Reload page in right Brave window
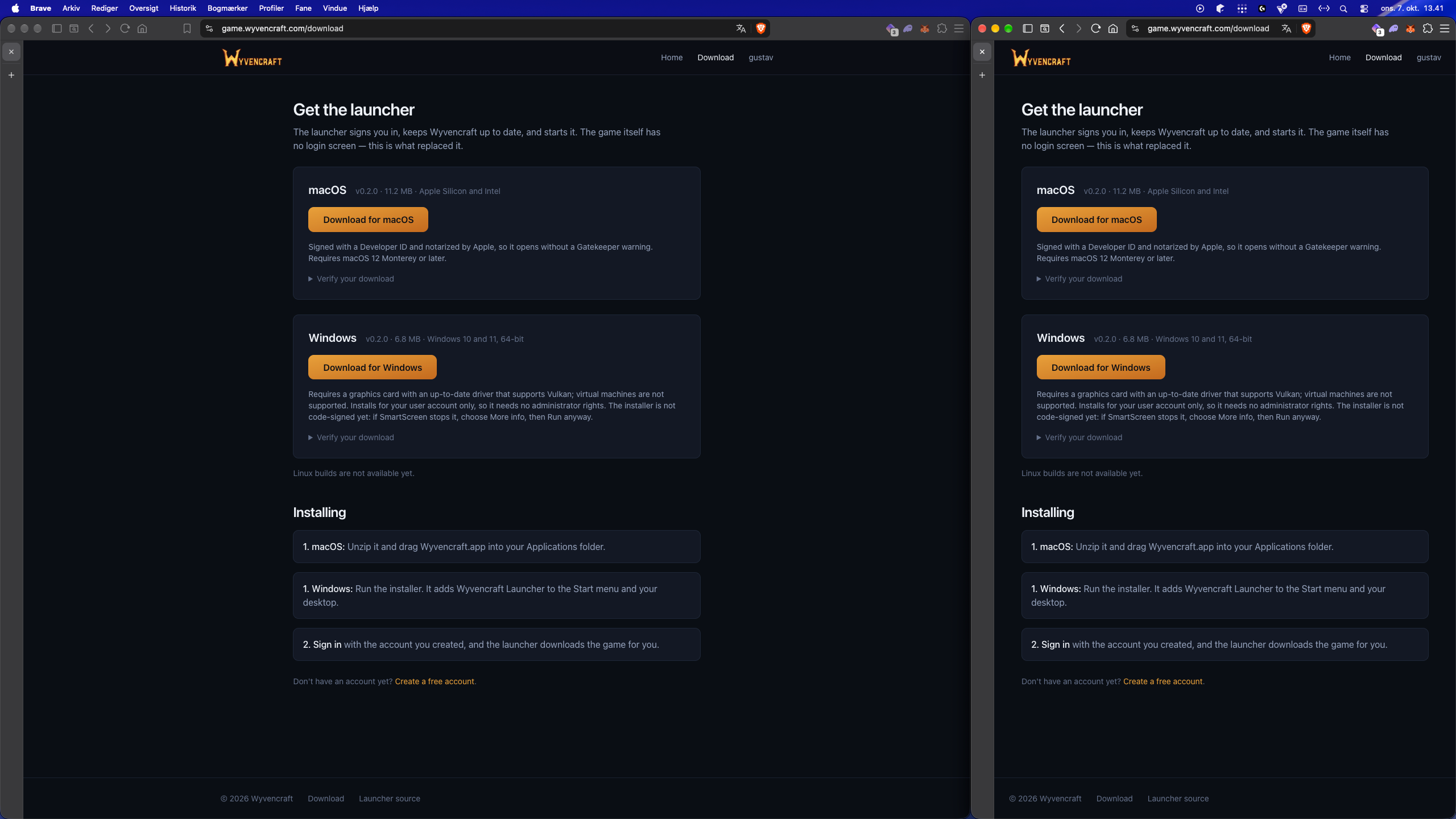 1095,28
